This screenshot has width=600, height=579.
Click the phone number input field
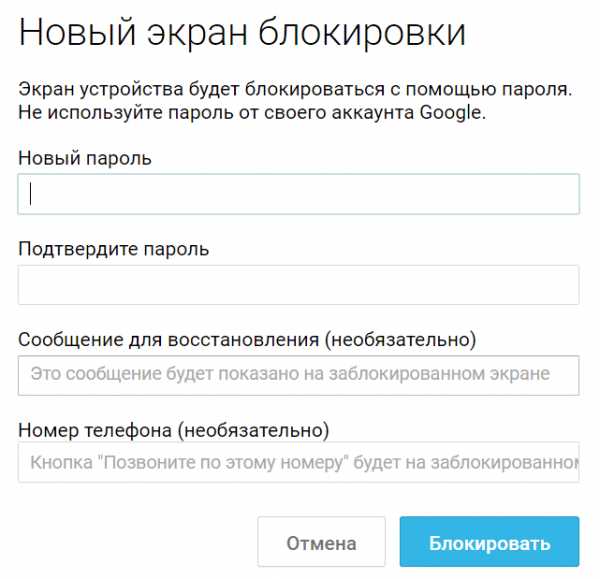pos(298,463)
